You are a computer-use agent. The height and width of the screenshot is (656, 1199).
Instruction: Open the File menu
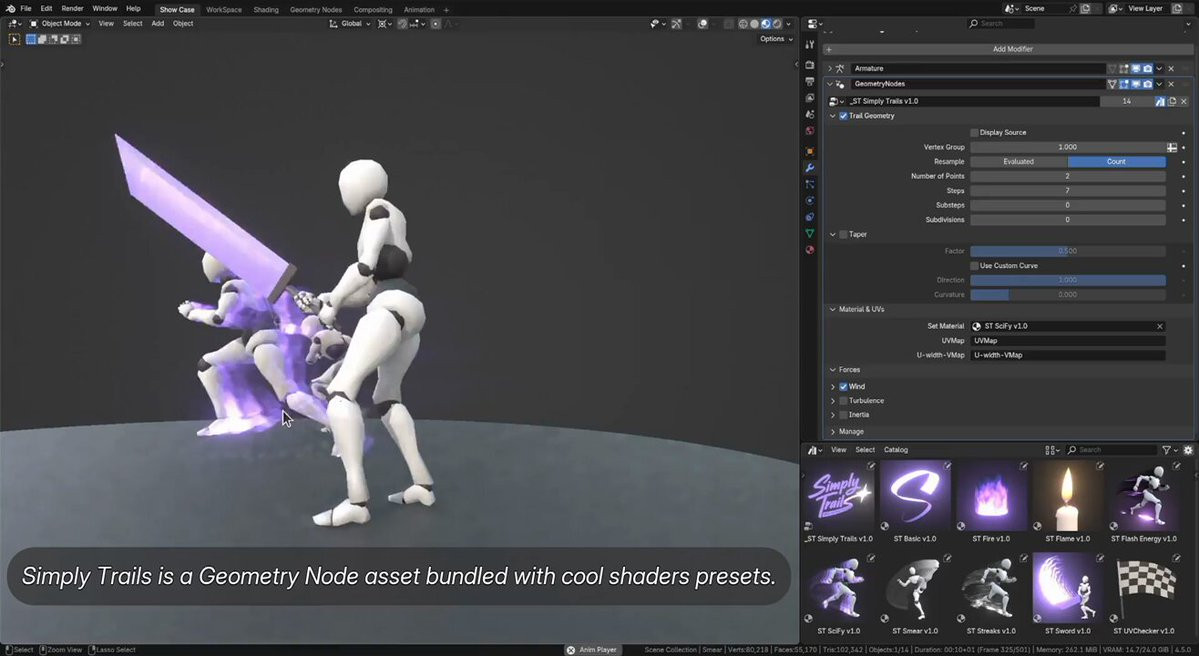click(26, 8)
